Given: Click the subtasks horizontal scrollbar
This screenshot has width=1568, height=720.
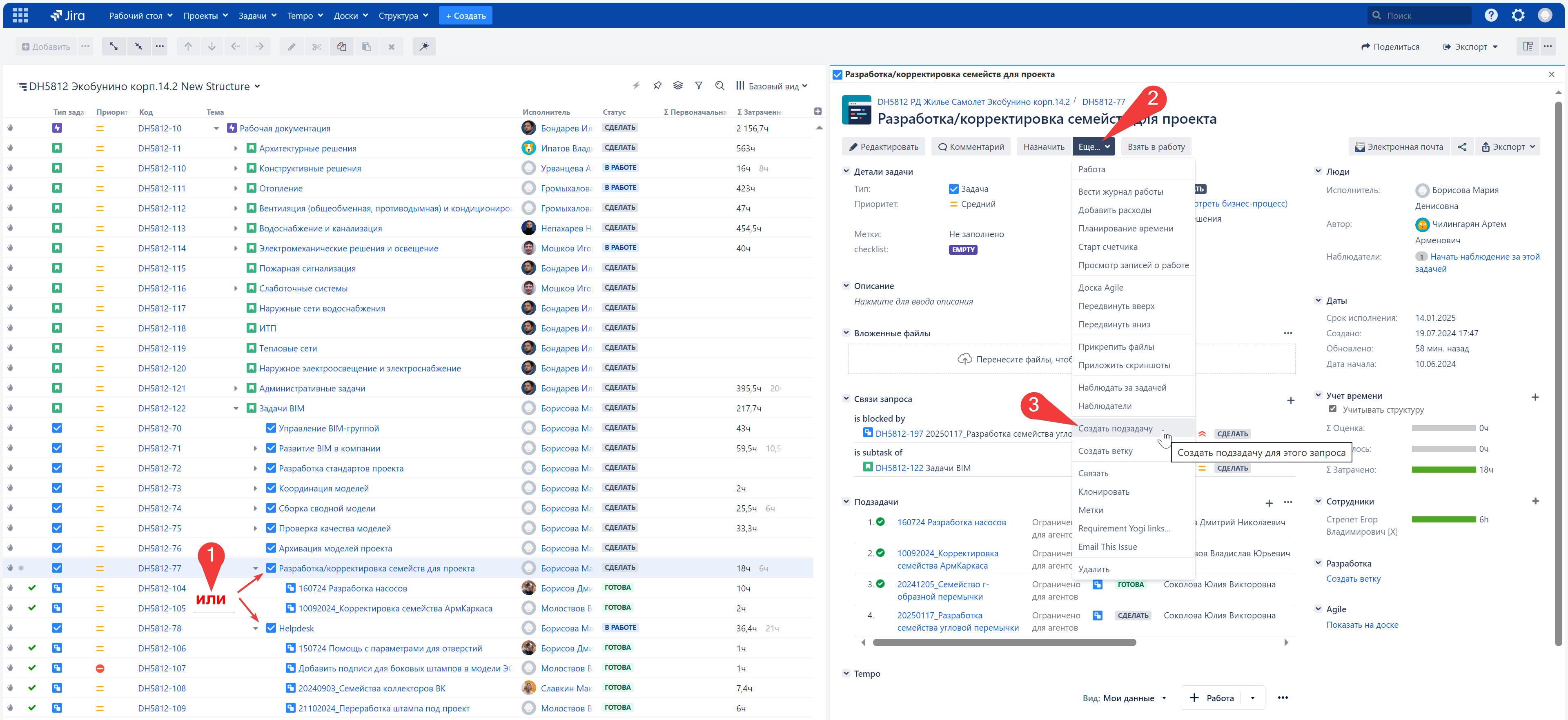Looking at the screenshot, I should pyautogui.click(x=1004, y=642).
